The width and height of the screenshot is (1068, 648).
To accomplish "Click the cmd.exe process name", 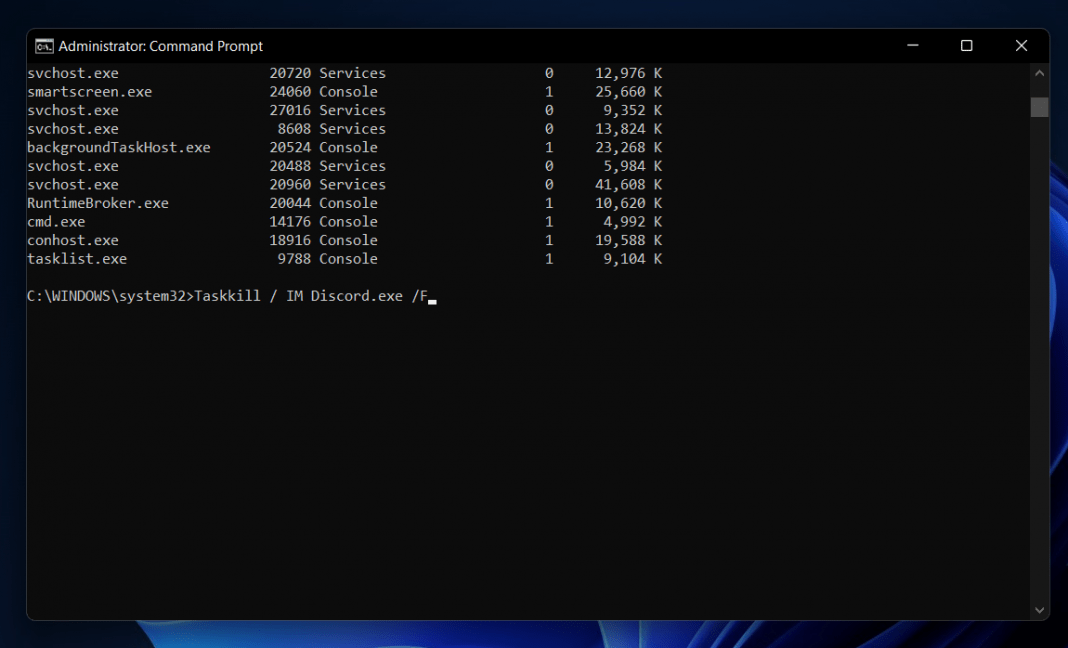I will click(x=56, y=222).
